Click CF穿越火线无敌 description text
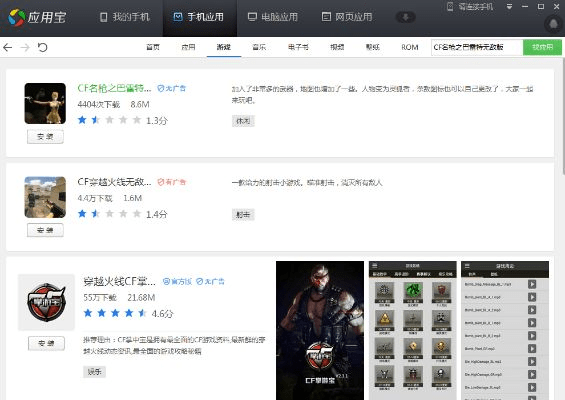565x400 pixels. coord(307,183)
